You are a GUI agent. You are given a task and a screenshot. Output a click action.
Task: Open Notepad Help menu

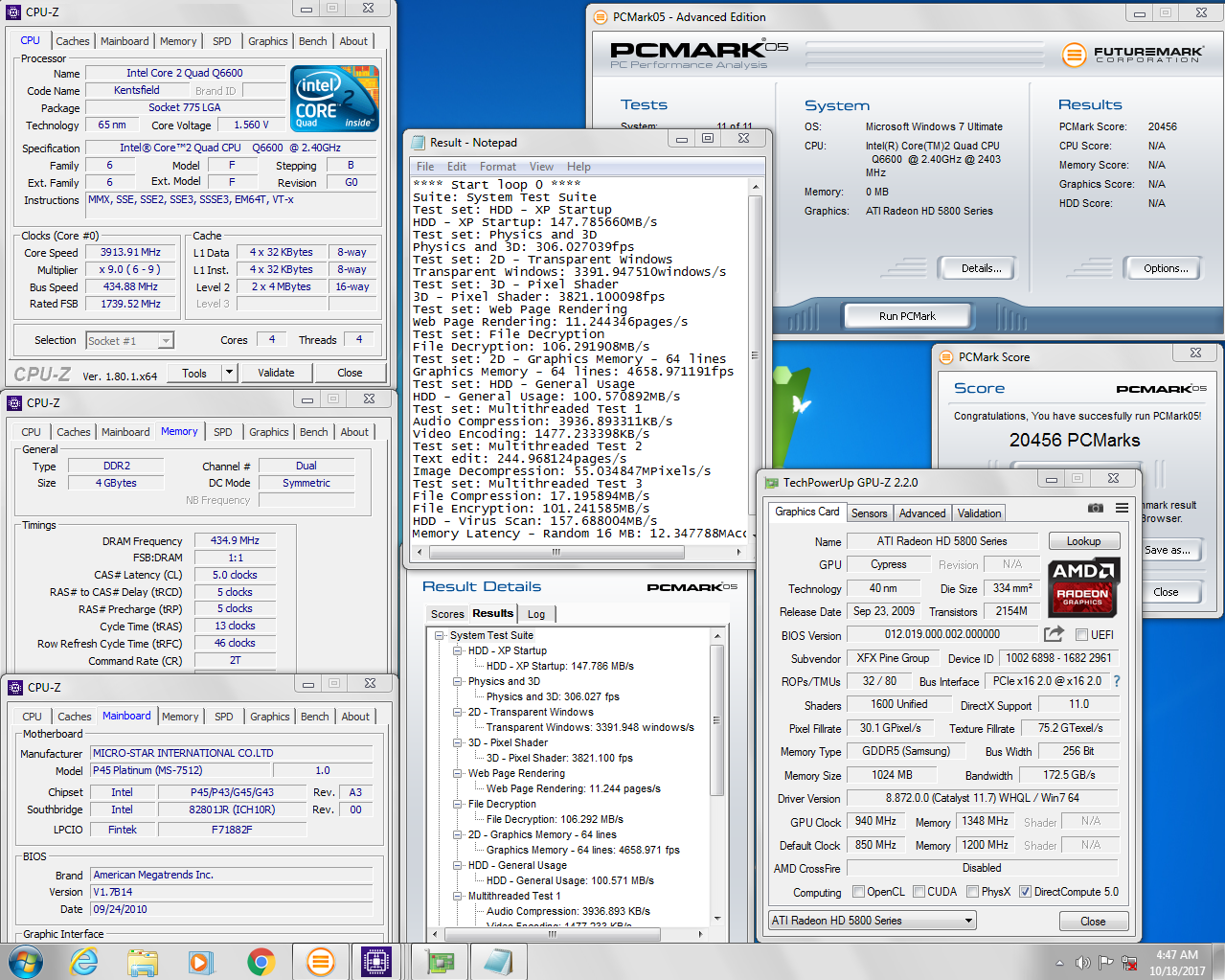578,166
